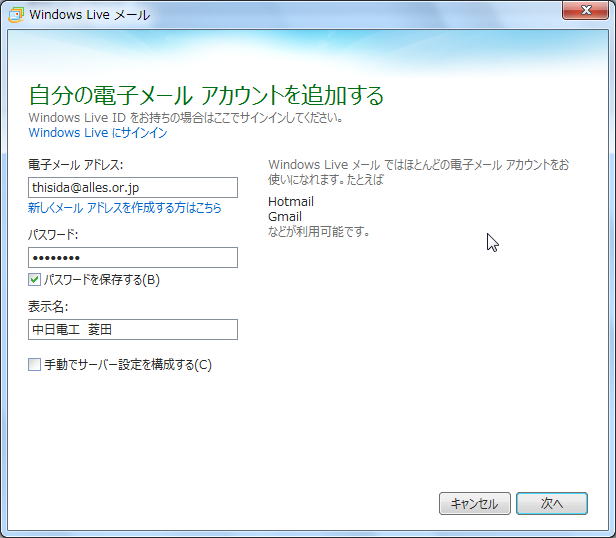Proceed with the 次へ button
Screen dimensions: 616x538
click(552, 503)
